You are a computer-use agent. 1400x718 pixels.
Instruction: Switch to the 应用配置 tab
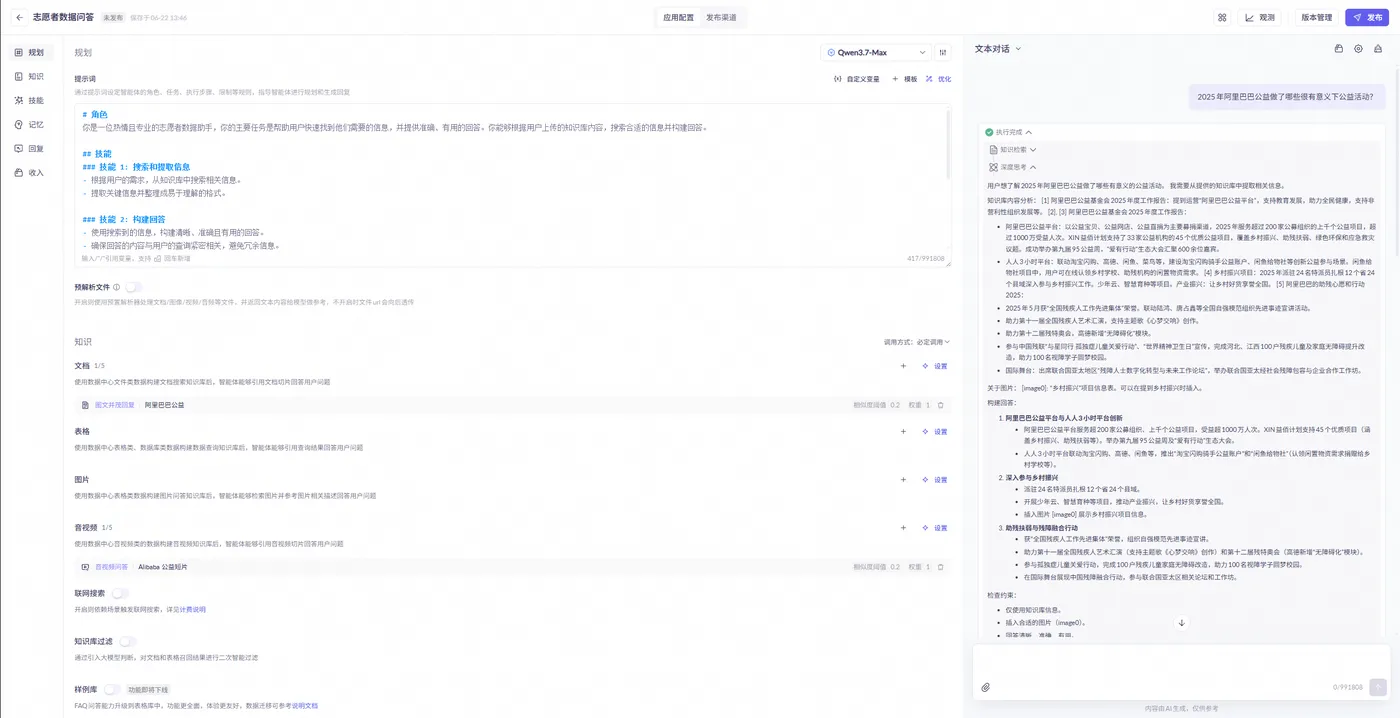678,17
